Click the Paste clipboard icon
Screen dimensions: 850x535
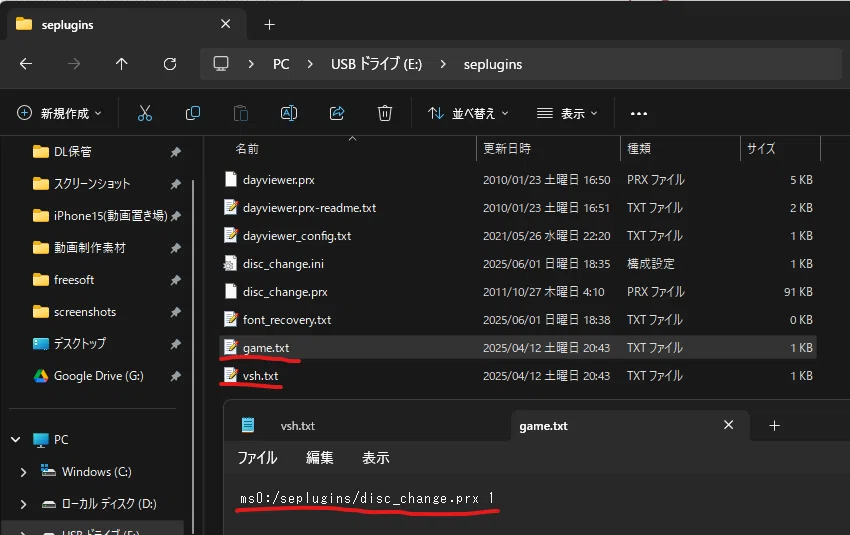point(241,113)
